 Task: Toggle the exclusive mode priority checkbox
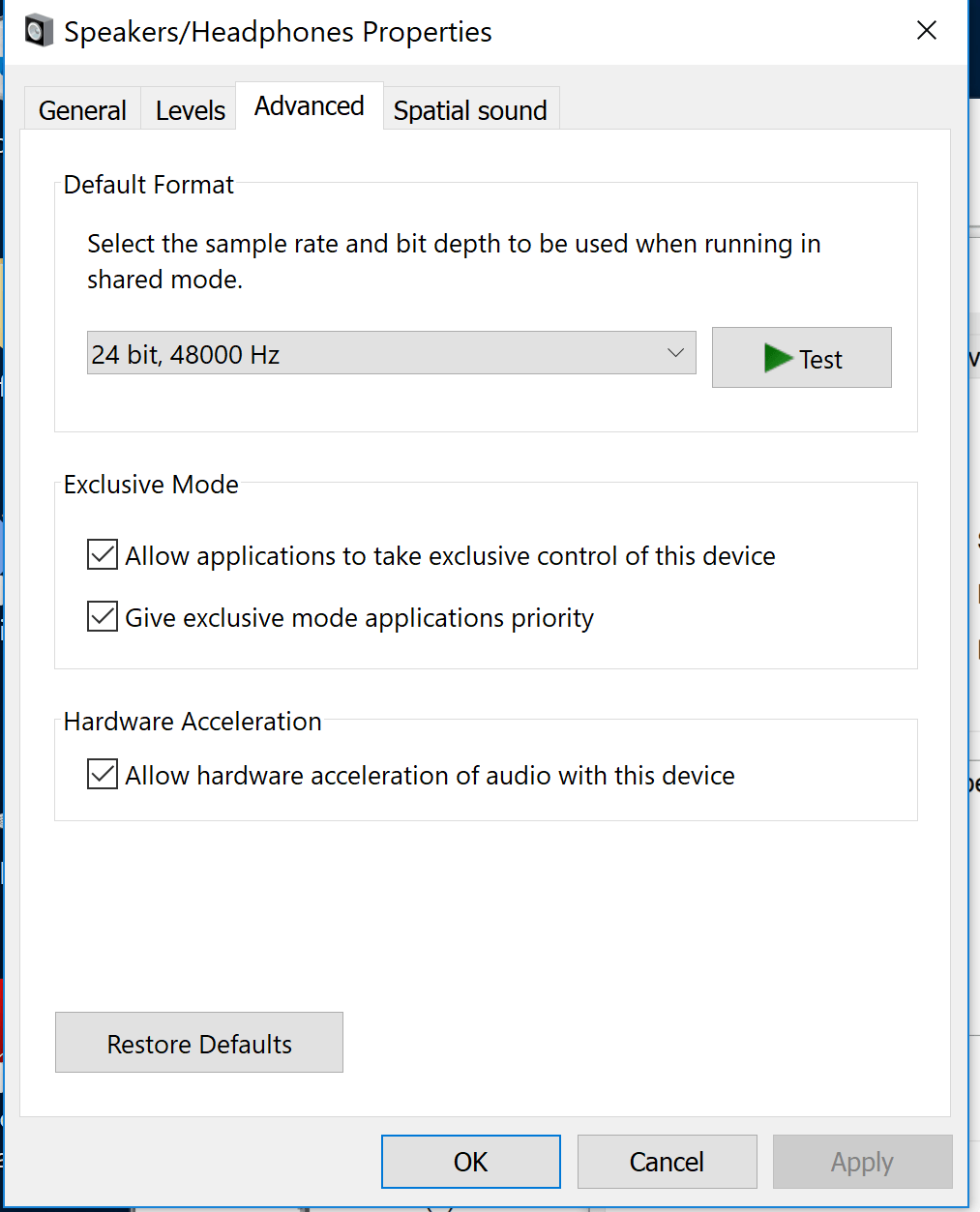[x=103, y=617]
